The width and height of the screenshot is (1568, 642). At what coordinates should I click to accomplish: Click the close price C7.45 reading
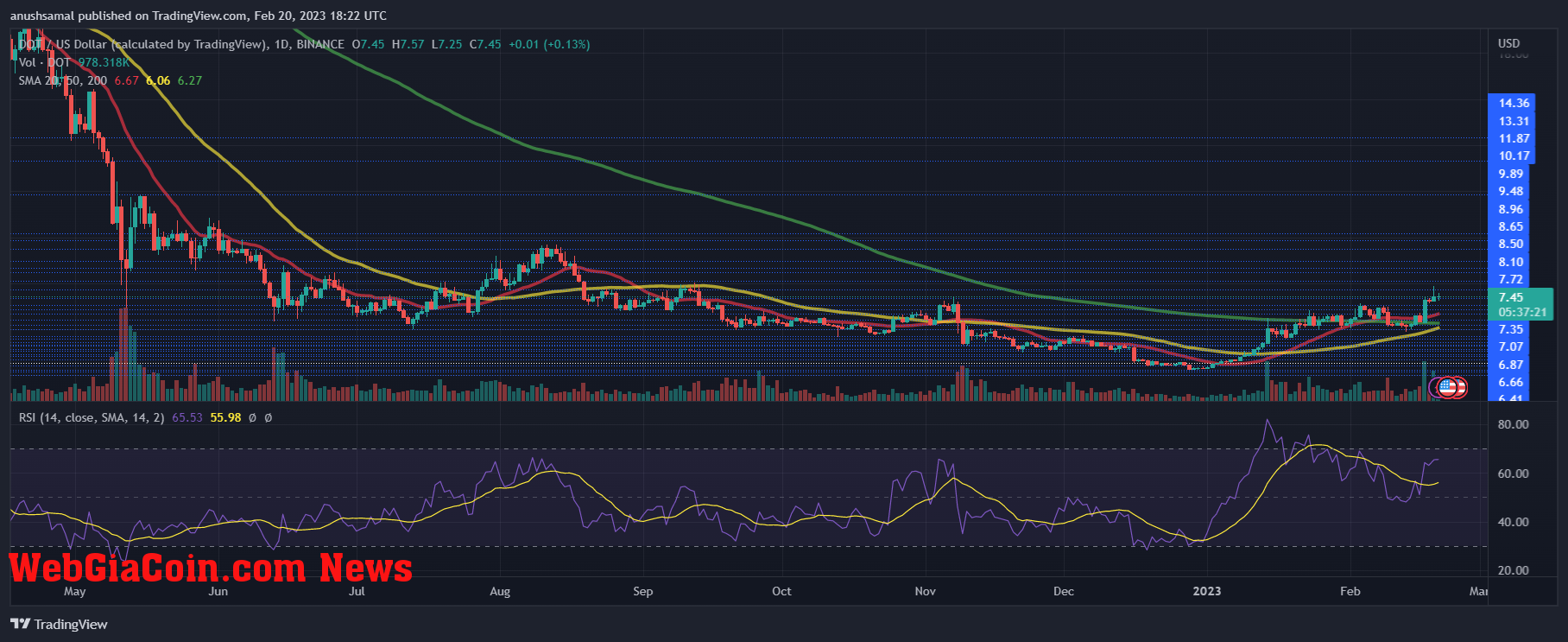[485, 44]
